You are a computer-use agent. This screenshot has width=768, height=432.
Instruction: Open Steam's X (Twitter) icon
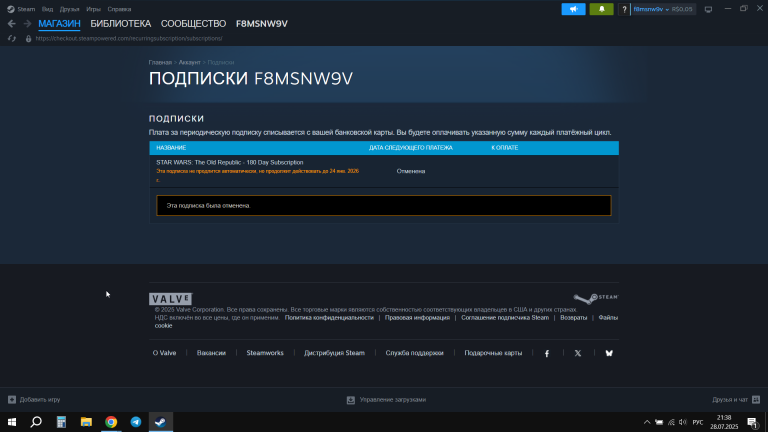click(x=578, y=353)
